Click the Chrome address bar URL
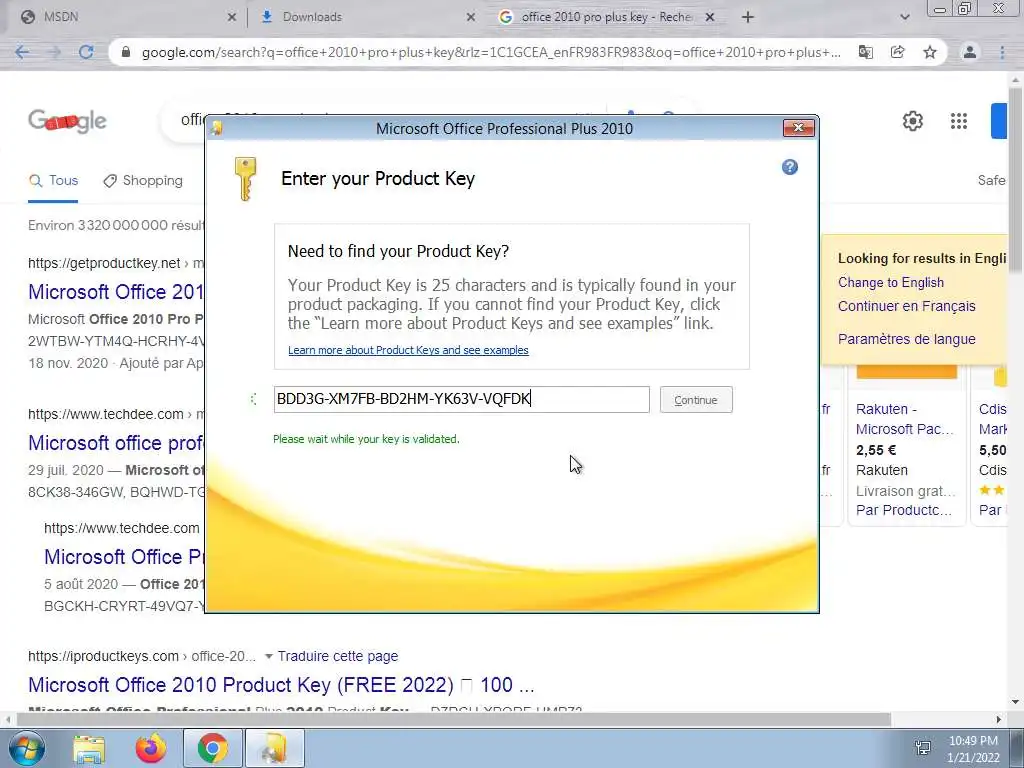Image resolution: width=1024 pixels, height=768 pixels. pos(491,52)
